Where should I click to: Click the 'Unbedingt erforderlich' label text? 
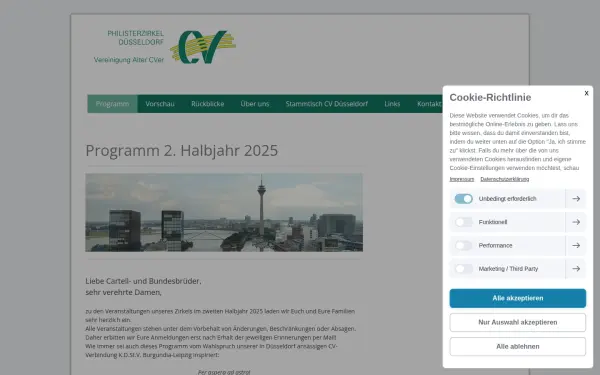(x=507, y=199)
